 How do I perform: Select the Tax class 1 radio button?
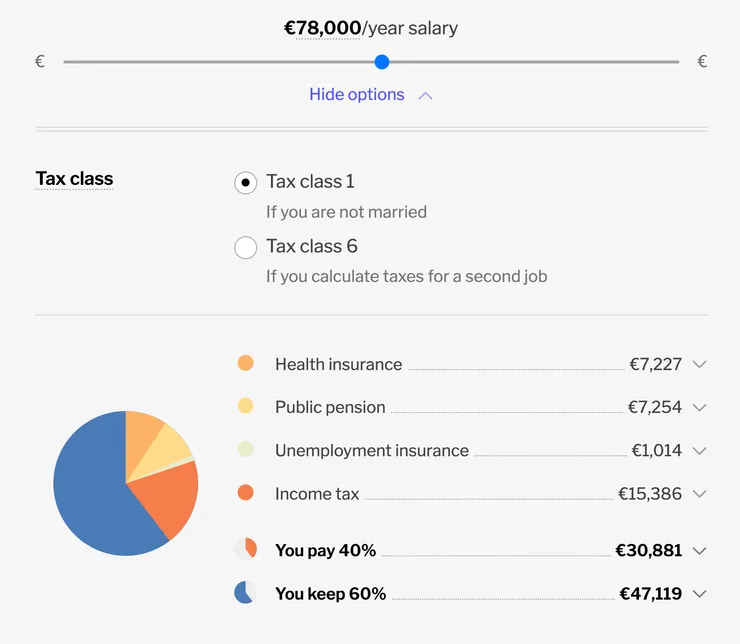(x=246, y=183)
